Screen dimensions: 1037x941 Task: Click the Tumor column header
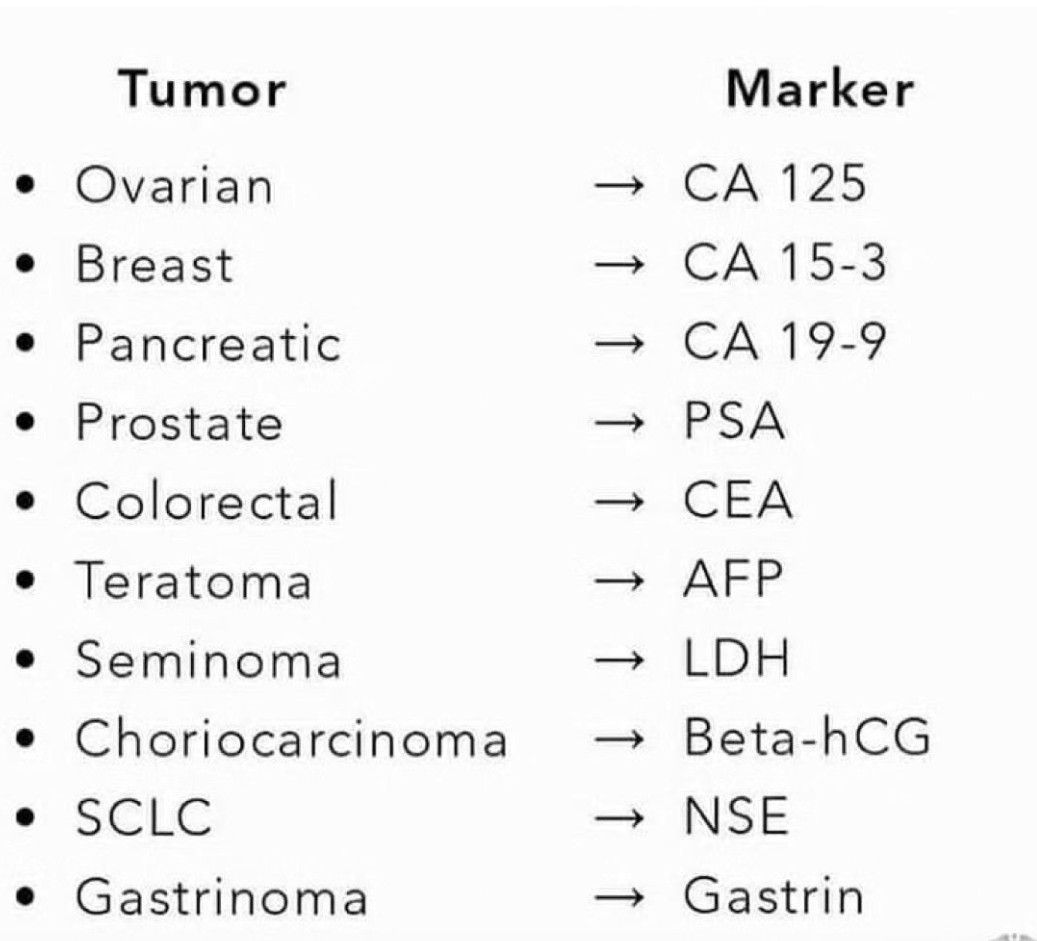point(203,90)
